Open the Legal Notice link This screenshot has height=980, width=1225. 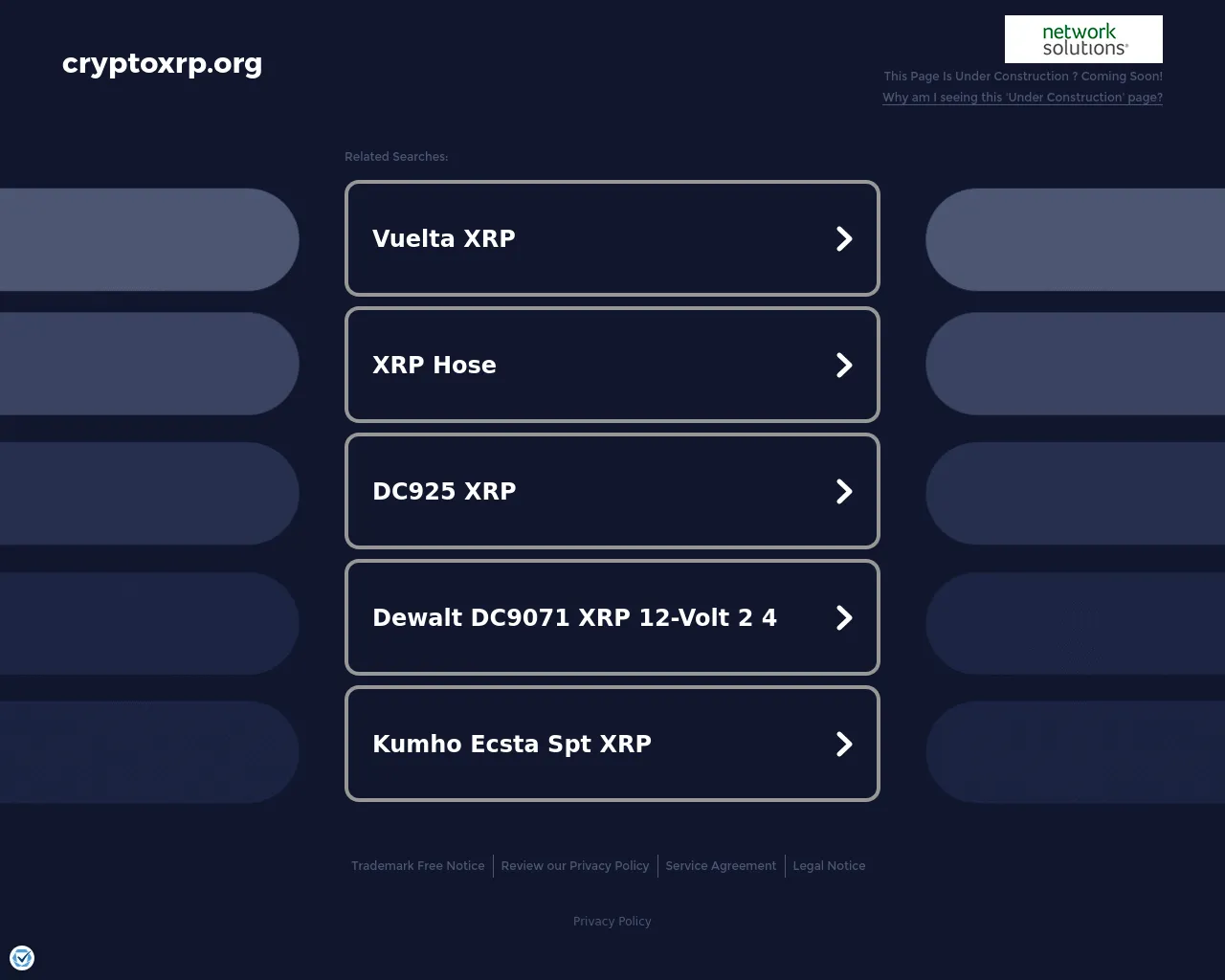pos(829,865)
